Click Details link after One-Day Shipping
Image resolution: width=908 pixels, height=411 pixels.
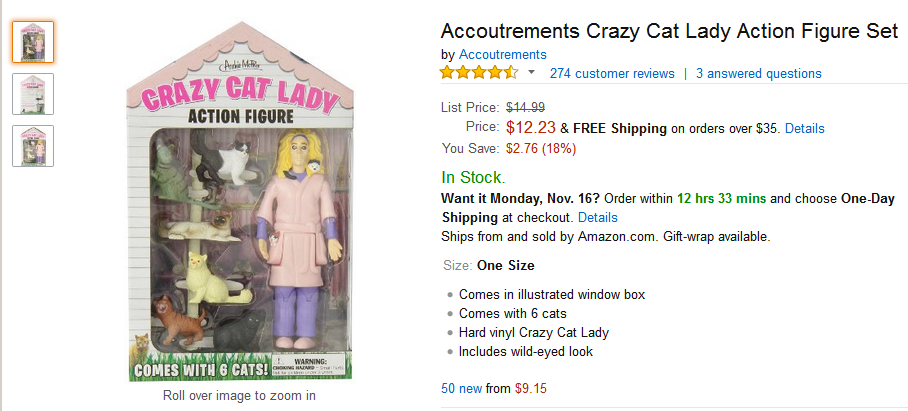tap(598, 218)
